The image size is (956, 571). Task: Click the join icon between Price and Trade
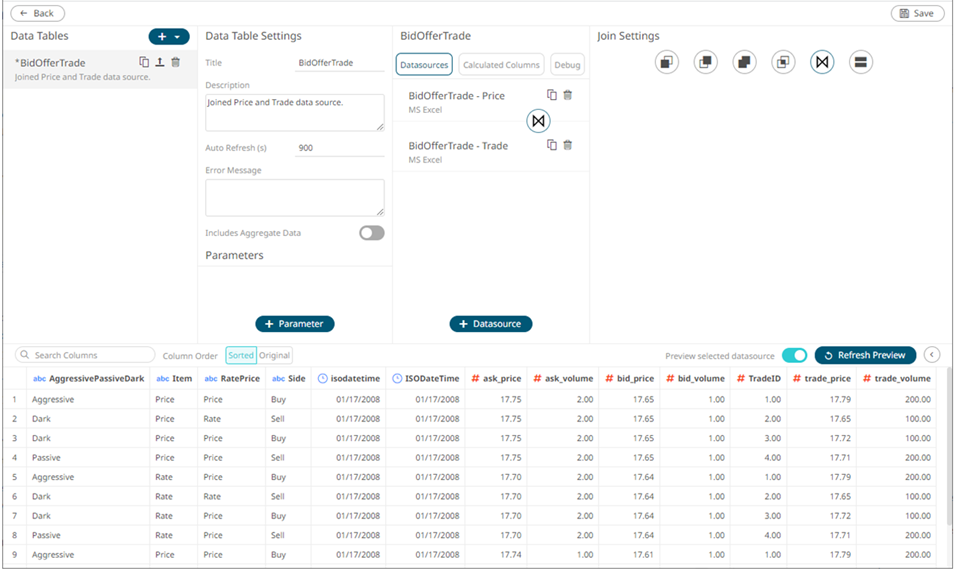pyautogui.click(x=538, y=121)
